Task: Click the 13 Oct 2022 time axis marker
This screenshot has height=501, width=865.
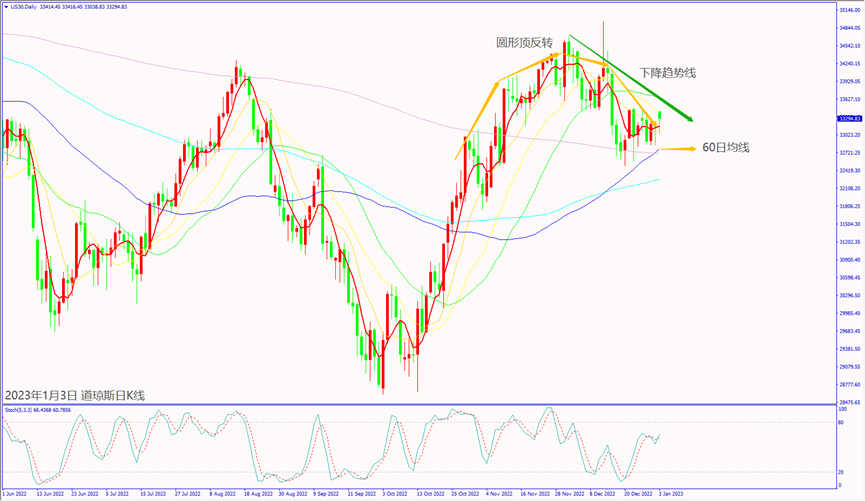Action: pyautogui.click(x=432, y=494)
